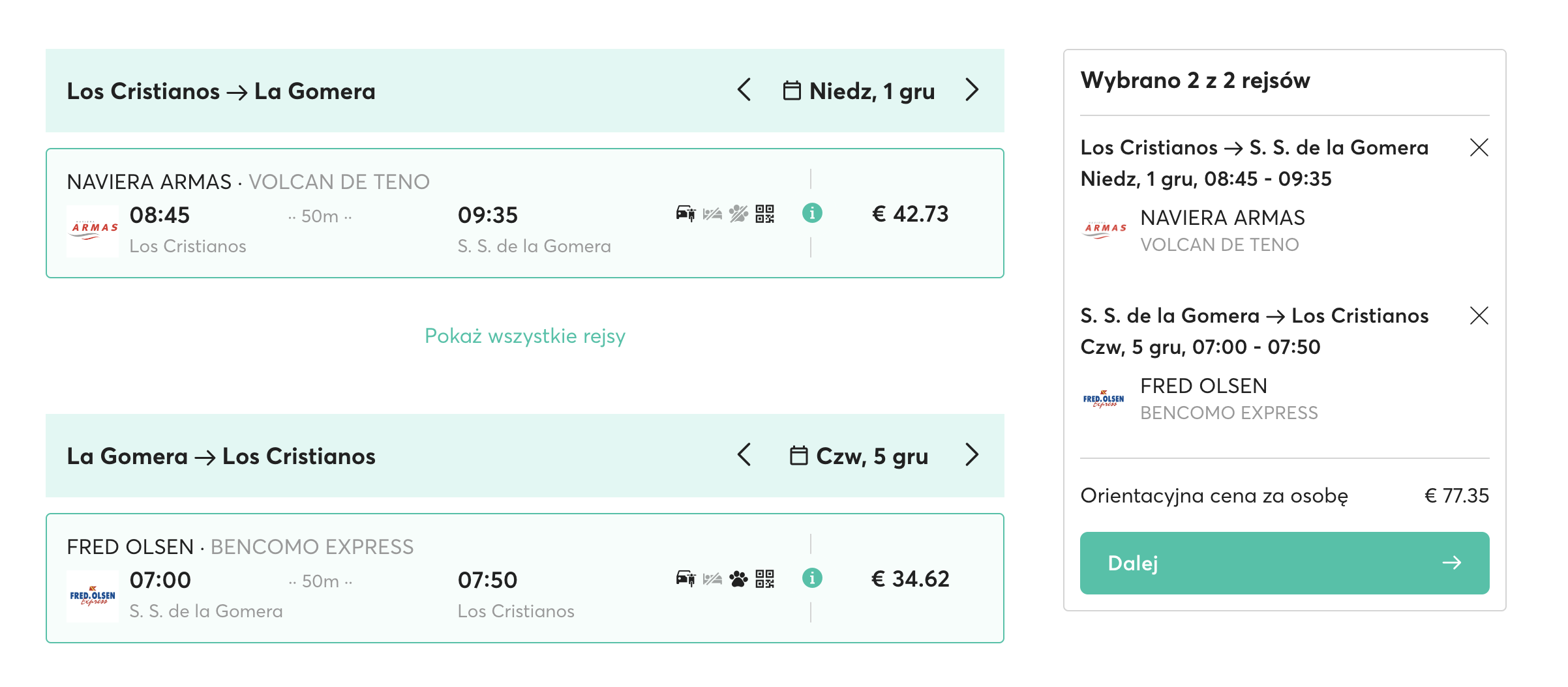Screen dimensions: 1568x687
Task: Open the calendar for Niedz, 1 gru
Action: [859, 91]
